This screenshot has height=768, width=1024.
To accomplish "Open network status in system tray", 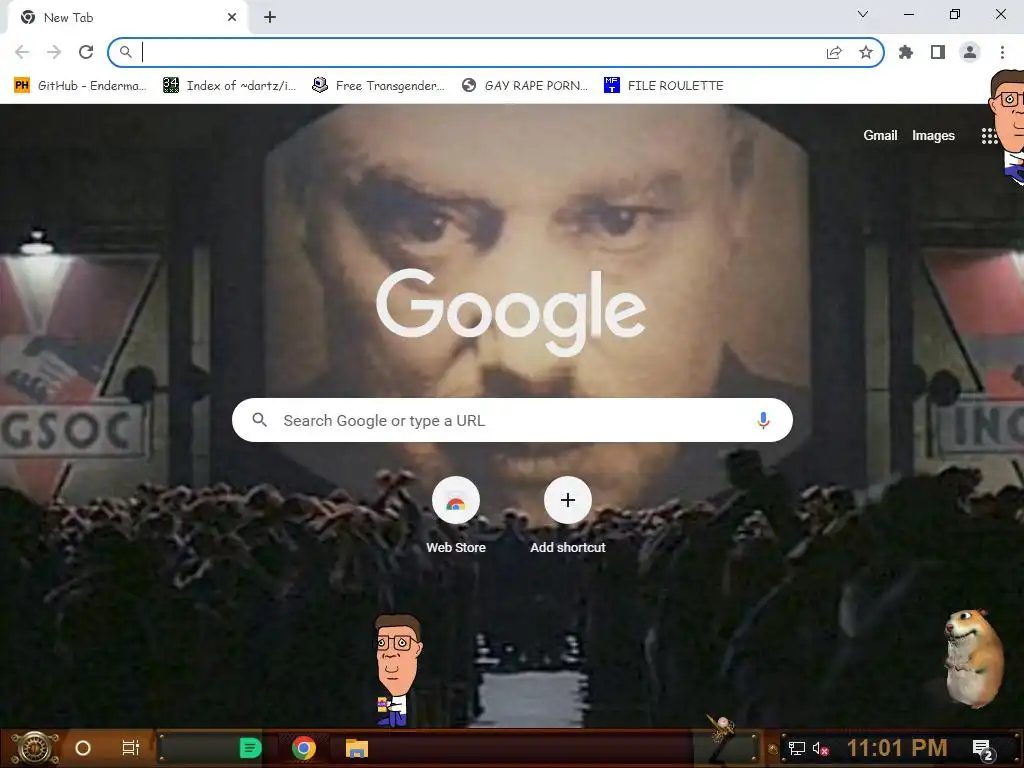I will [797, 748].
